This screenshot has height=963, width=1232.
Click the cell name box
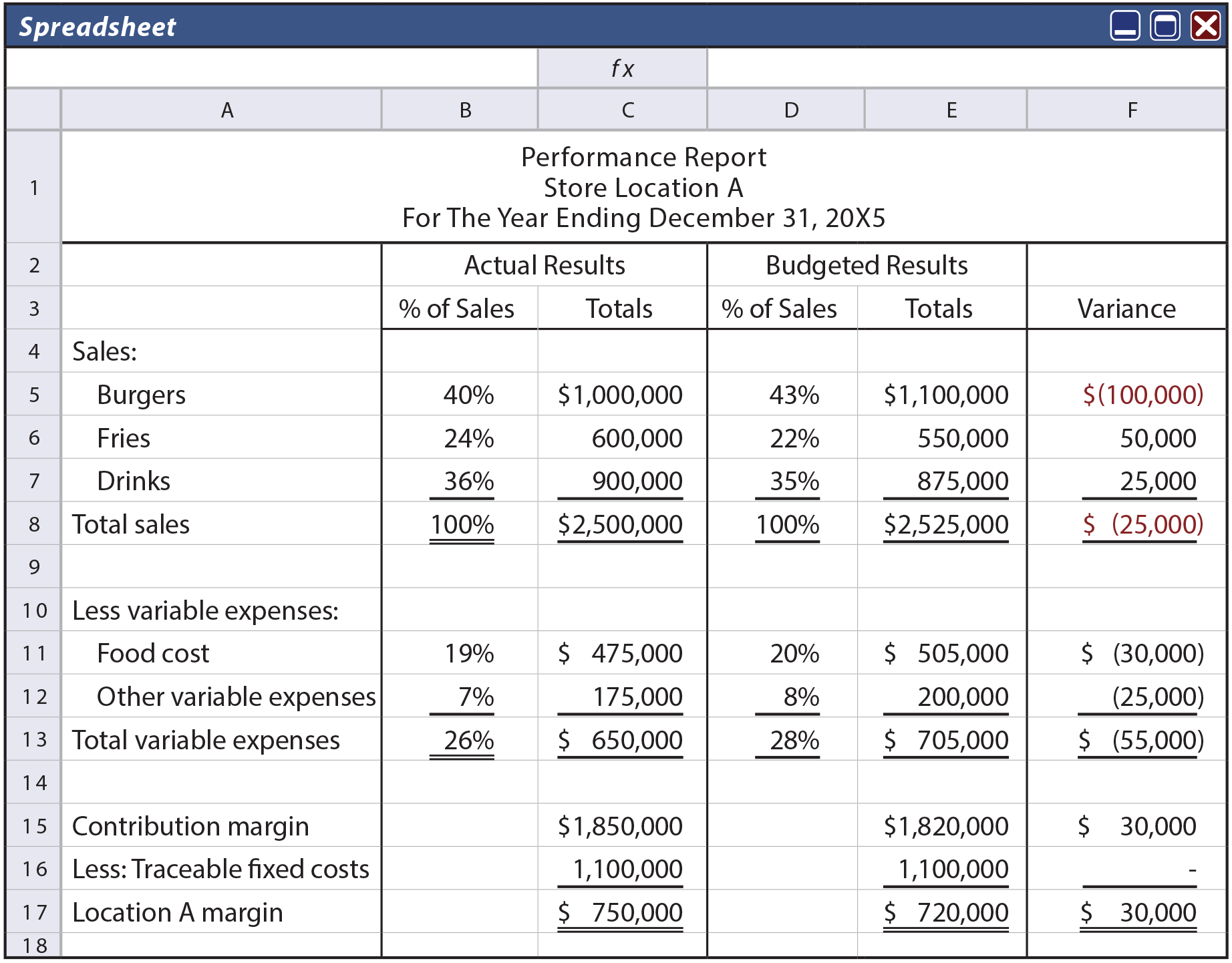click(x=272, y=68)
